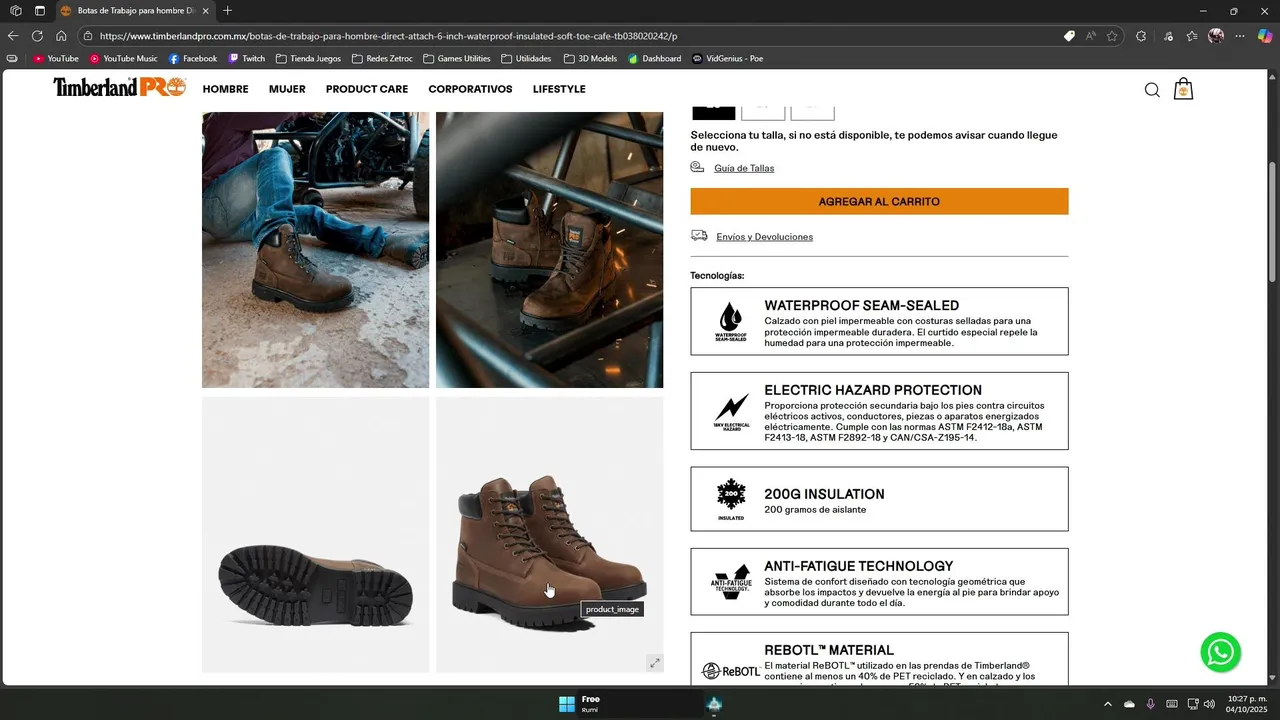Expand the 3D Models bookmark folder
This screenshot has width=1280, height=720.
click(590, 59)
